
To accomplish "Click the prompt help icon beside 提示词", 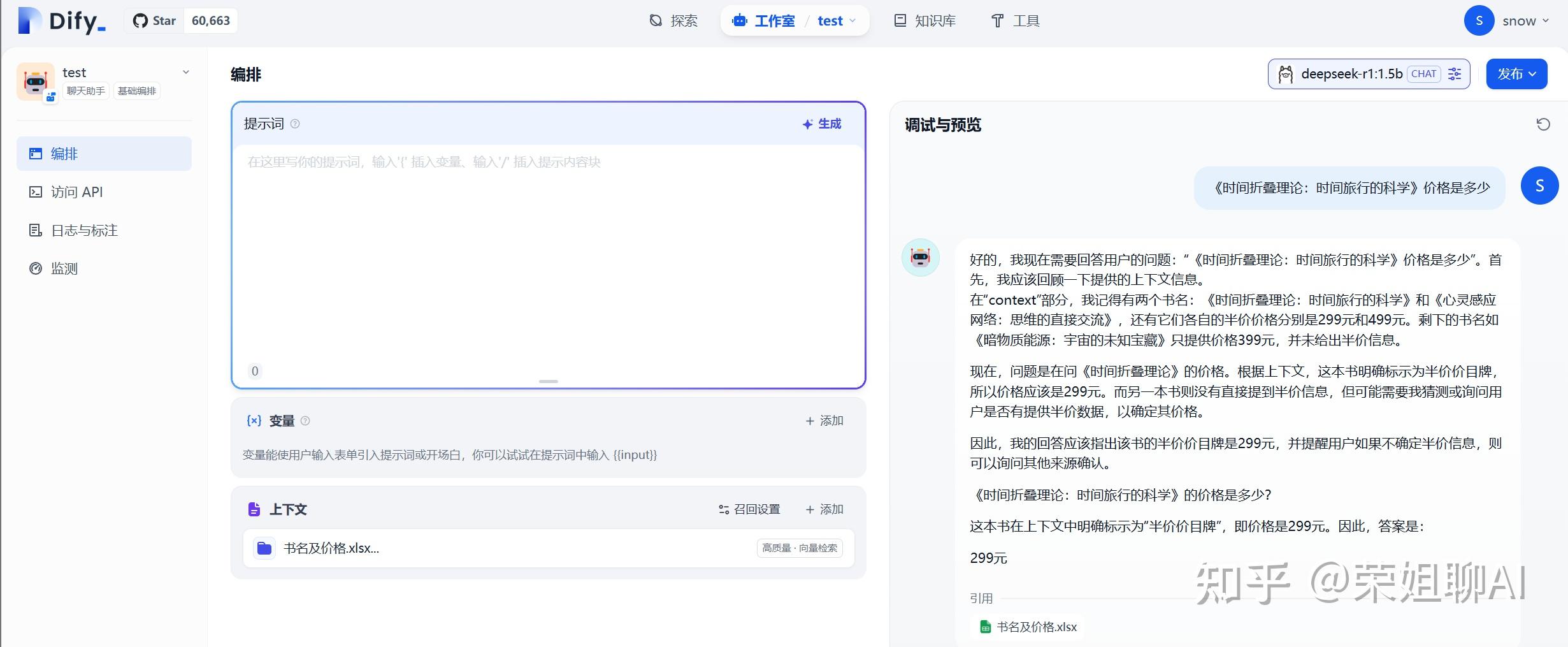I will point(295,124).
